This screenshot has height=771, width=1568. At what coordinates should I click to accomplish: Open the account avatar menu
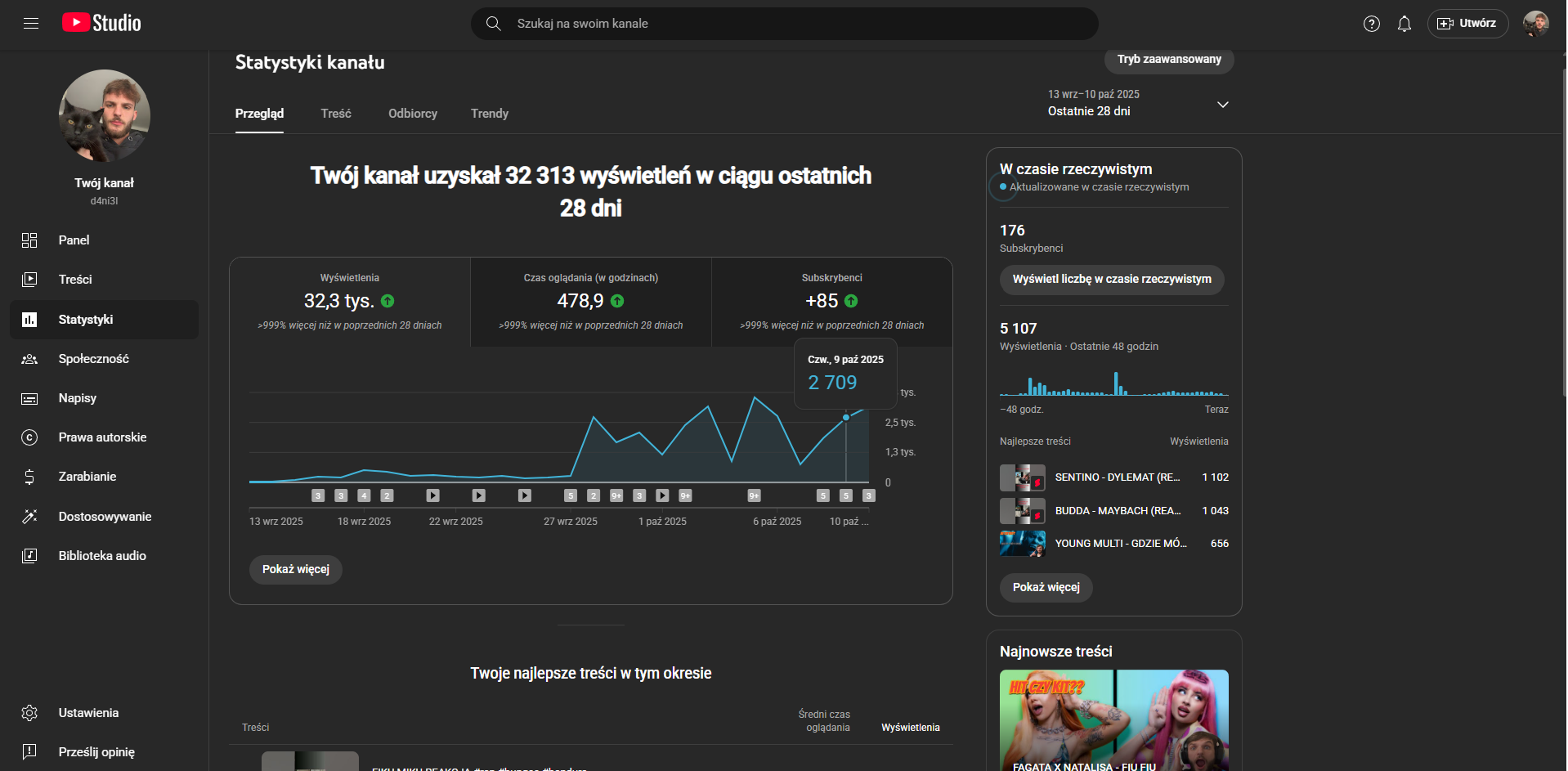coord(1535,24)
